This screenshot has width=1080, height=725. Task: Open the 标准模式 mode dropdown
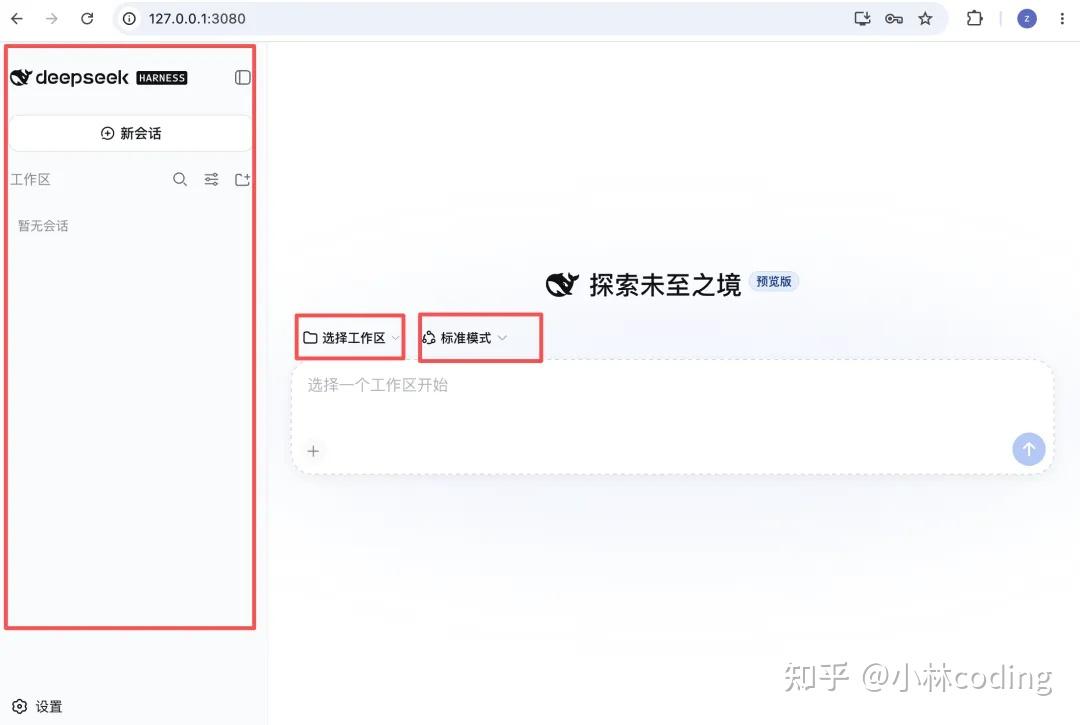(x=465, y=338)
